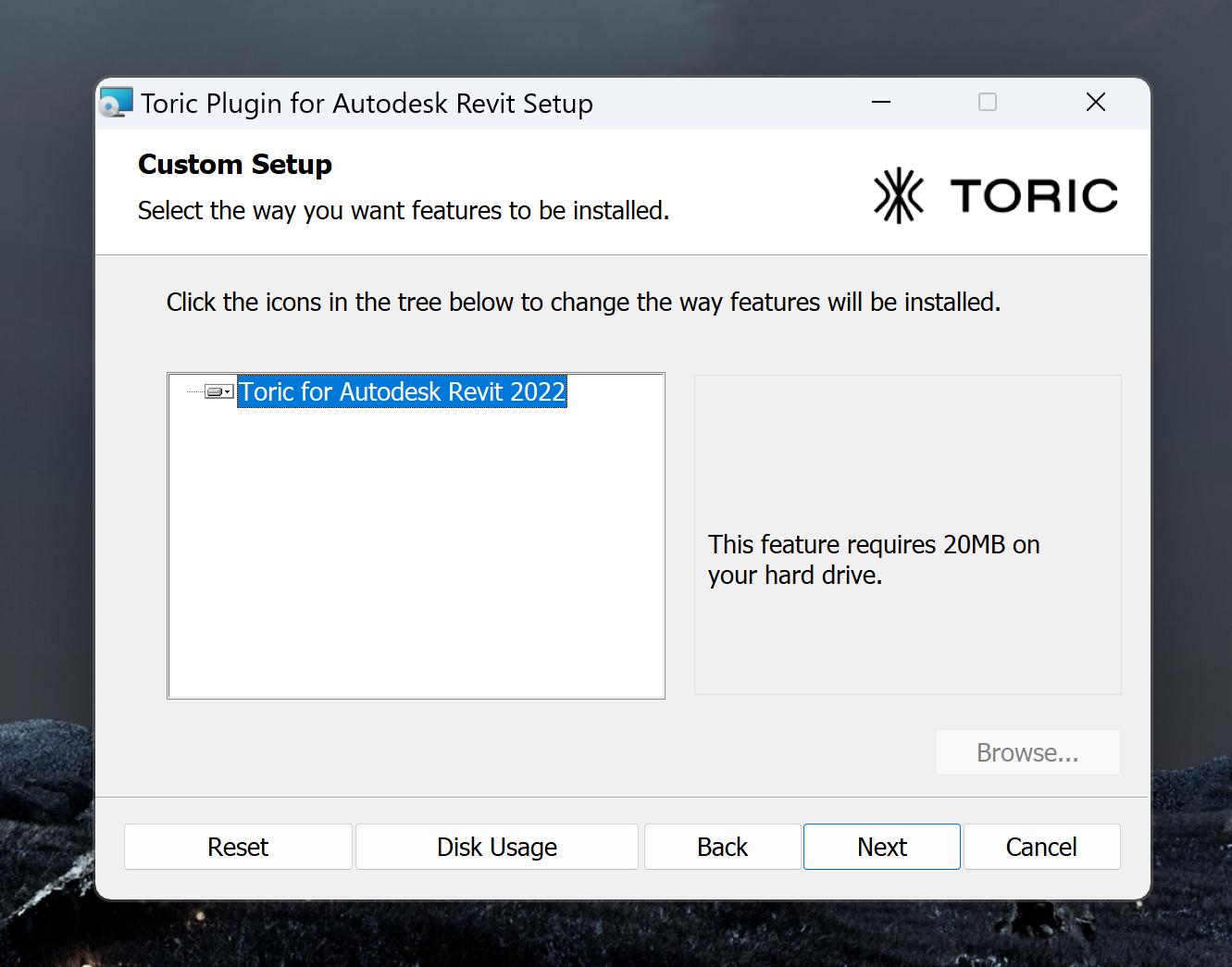Screen dimensions: 1232x967
Task: Click the installer icon in title bar
Action: click(117, 103)
